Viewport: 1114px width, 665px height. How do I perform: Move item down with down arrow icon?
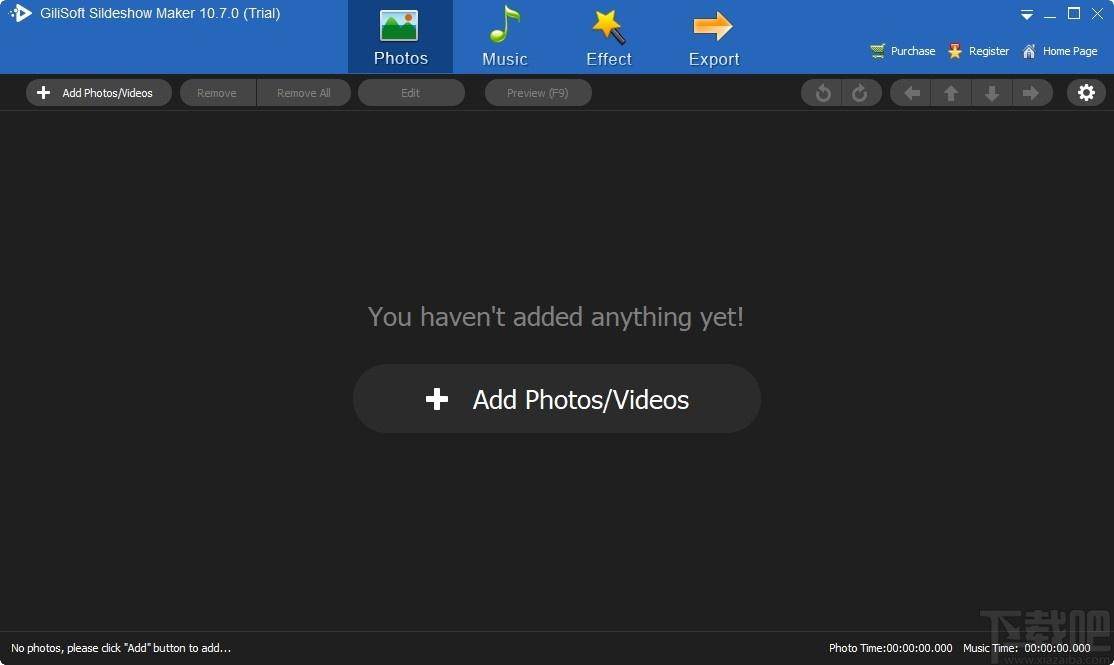[x=991, y=93]
